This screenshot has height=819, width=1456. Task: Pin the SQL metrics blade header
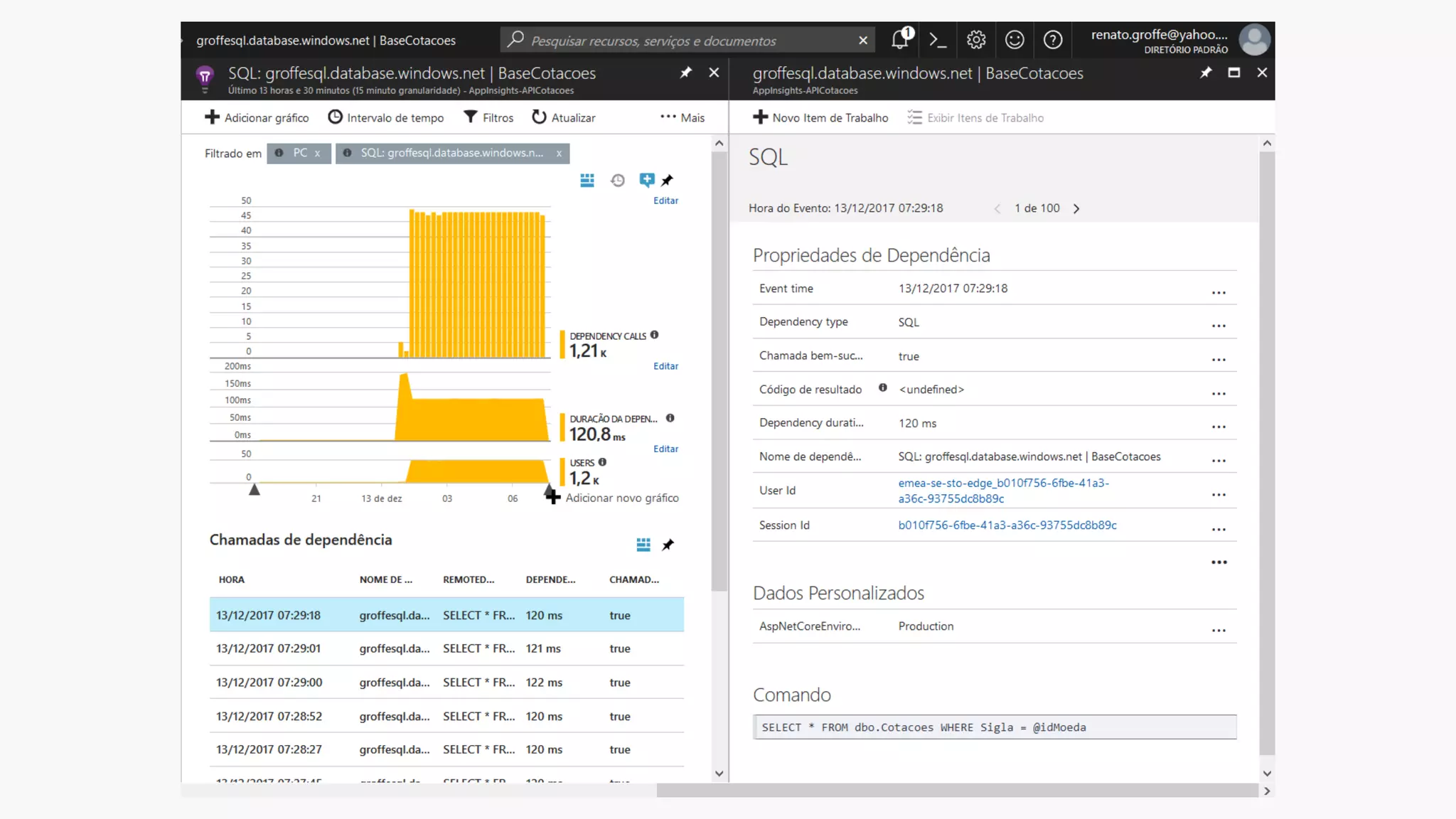pyautogui.click(x=685, y=73)
